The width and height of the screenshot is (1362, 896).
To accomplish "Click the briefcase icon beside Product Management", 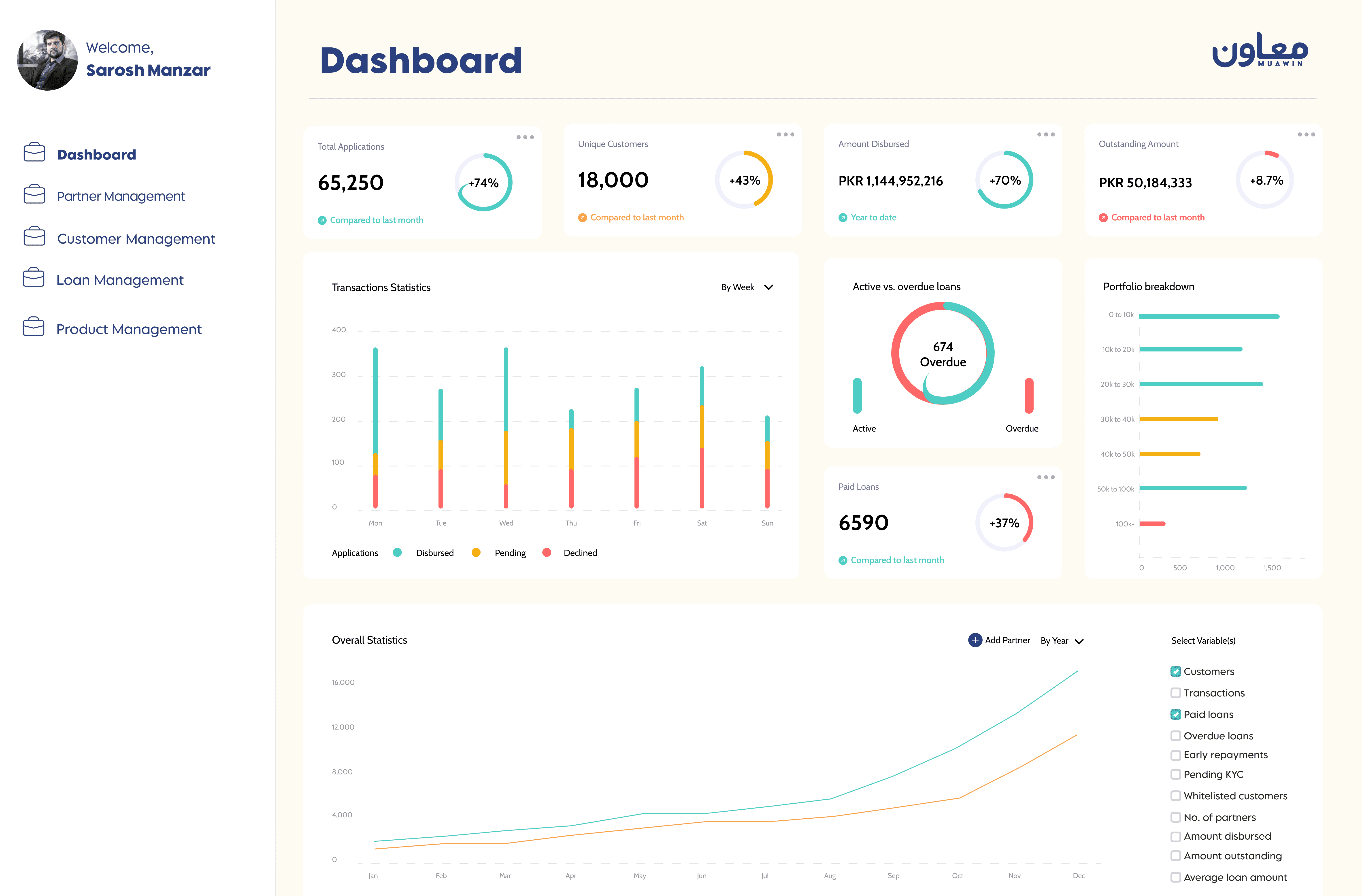I will pyautogui.click(x=34, y=327).
